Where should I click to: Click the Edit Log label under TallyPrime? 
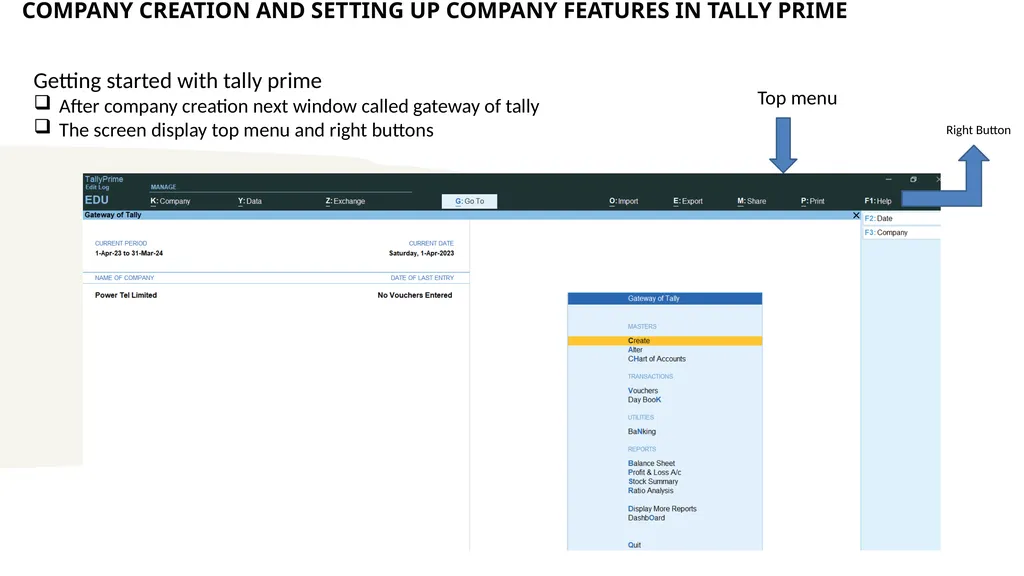click(x=97, y=187)
